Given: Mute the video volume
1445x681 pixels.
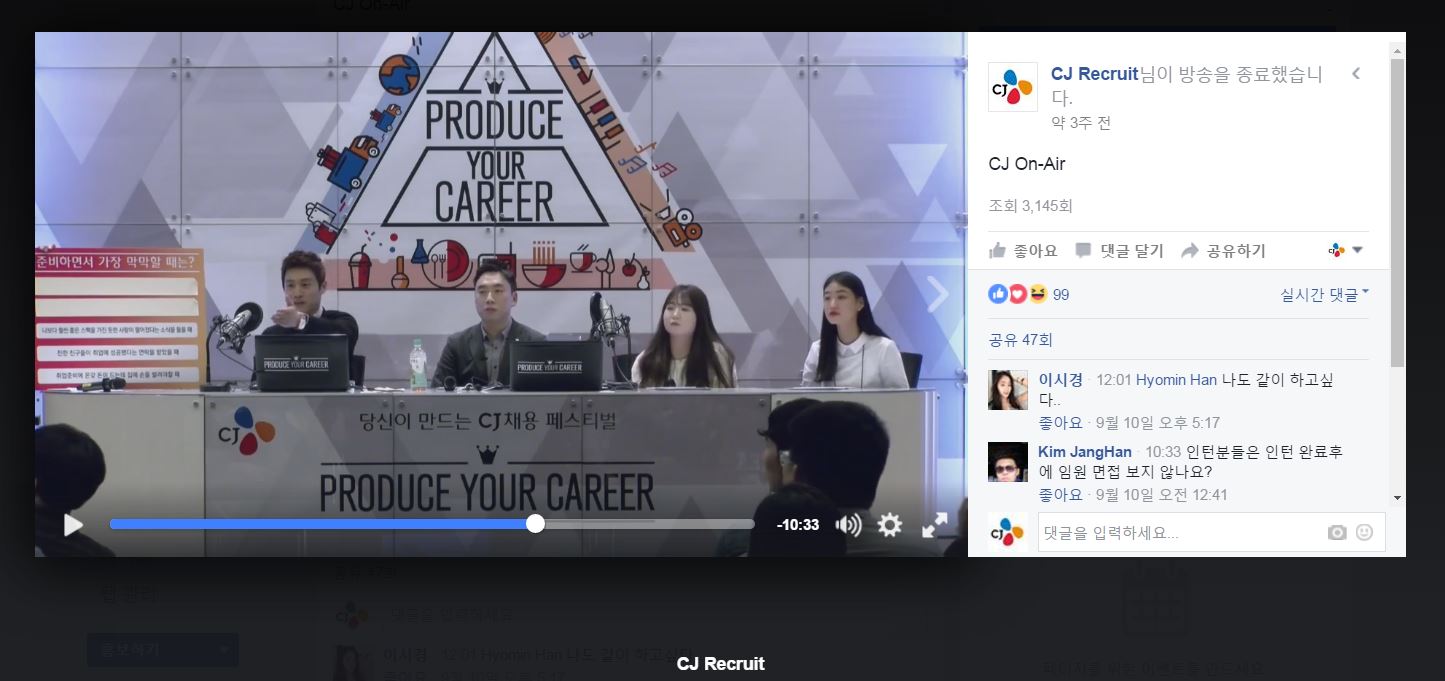Looking at the screenshot, I should coord(848,525).
